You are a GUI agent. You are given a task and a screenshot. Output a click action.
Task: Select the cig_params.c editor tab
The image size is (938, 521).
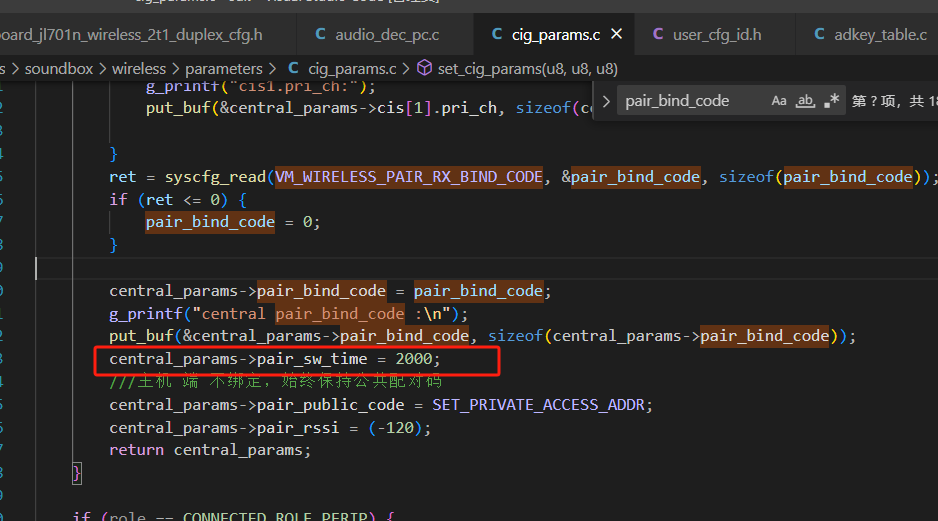click(x=556, y=35)
